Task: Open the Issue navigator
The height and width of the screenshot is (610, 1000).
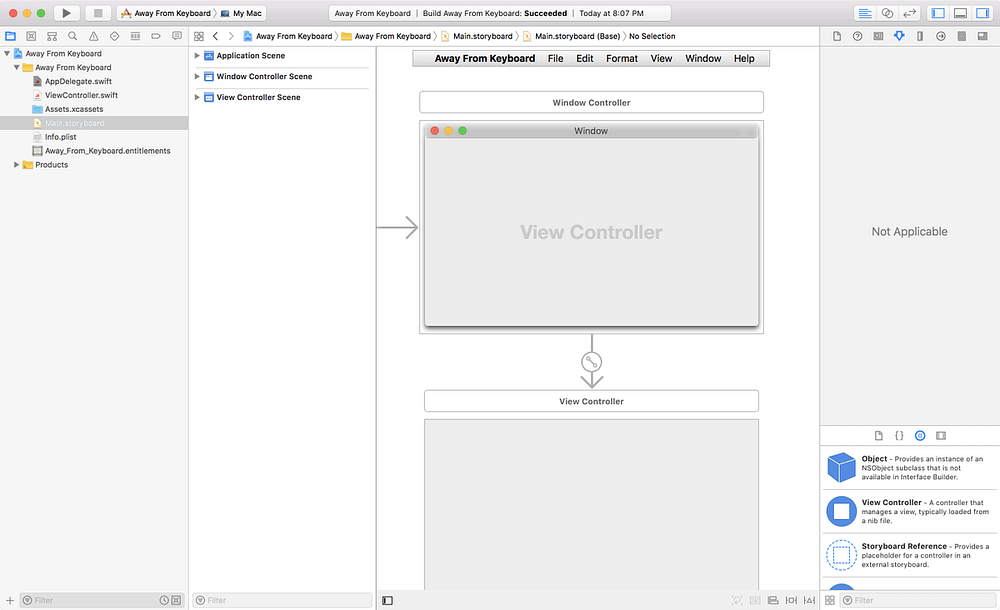Action: click(94, 36)
